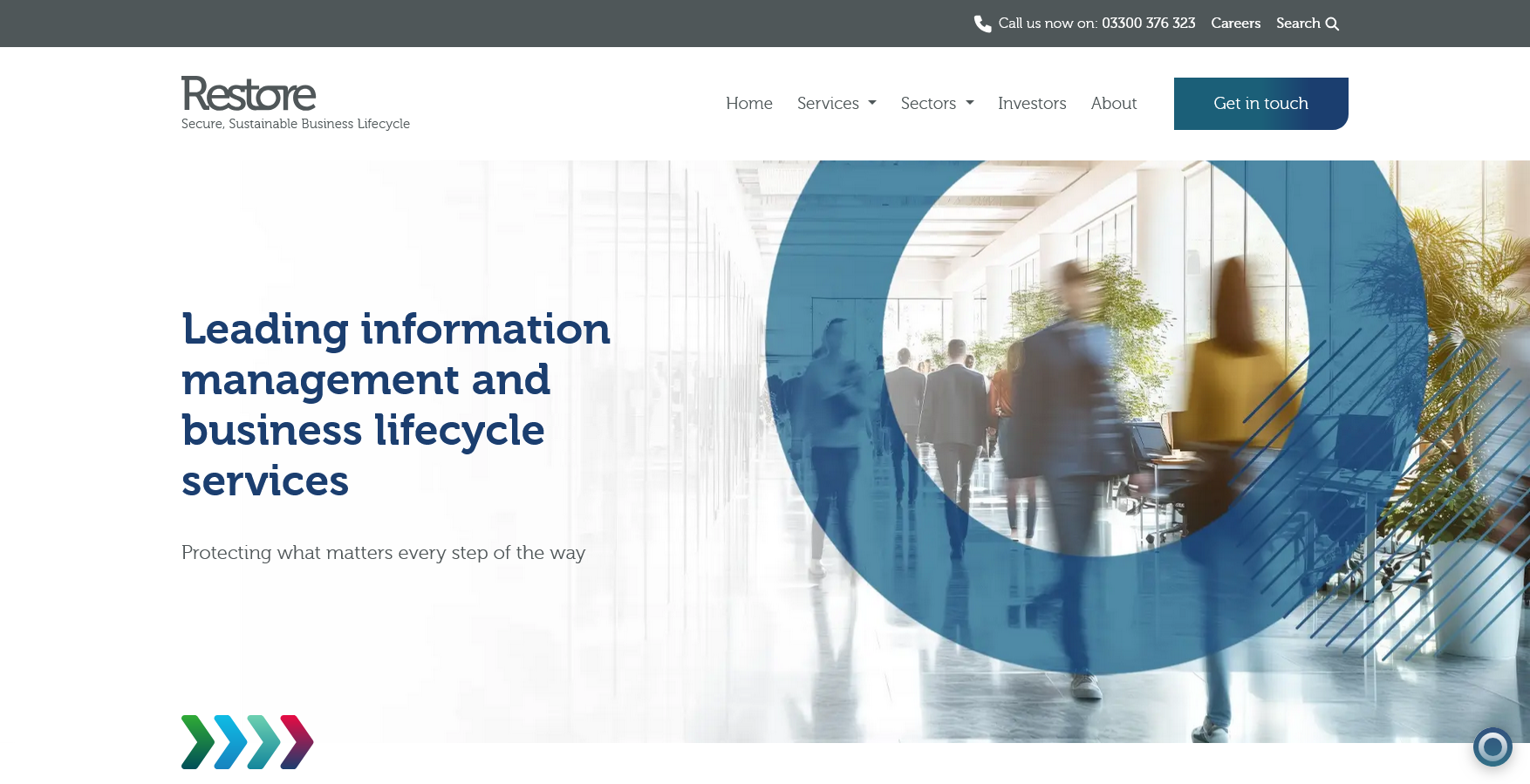The image size is (1530, 784).
Task: Click the Sectors menu label
Action: pyautogui.click(x=928, y=103)
